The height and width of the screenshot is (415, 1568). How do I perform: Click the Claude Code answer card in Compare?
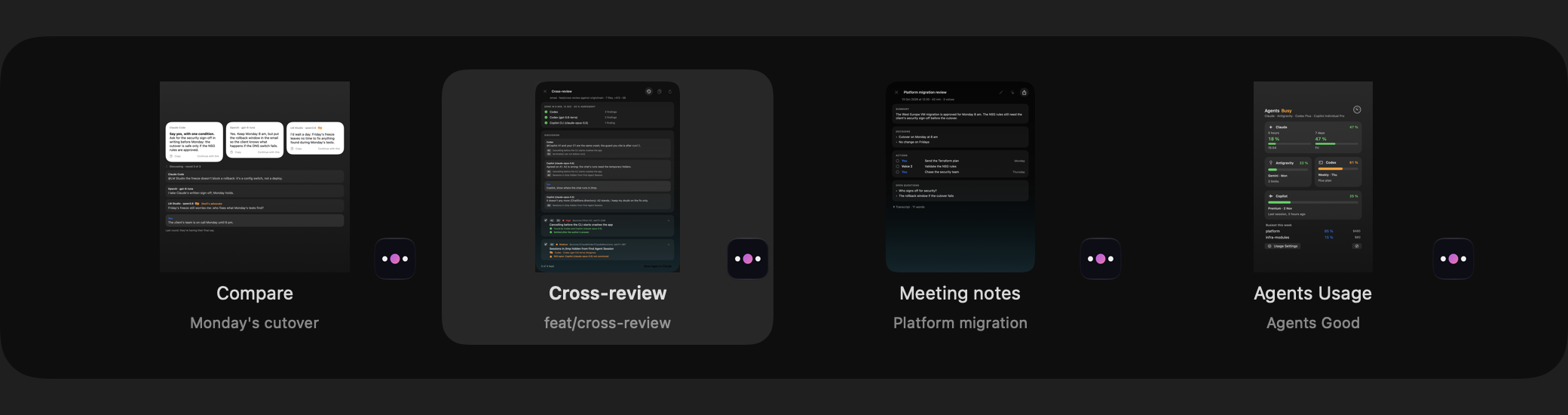[x=194, y=141]
